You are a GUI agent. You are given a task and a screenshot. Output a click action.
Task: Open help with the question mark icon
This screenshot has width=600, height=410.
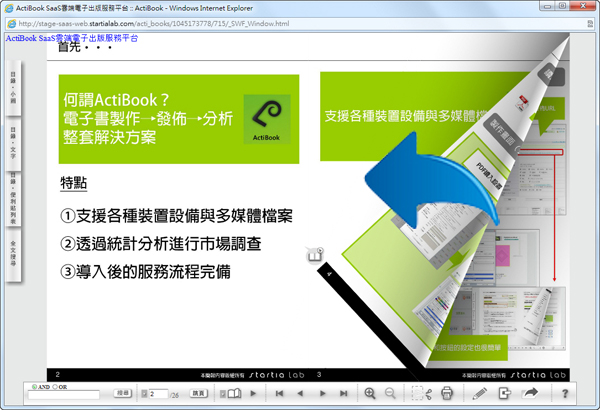click(565, 393)
